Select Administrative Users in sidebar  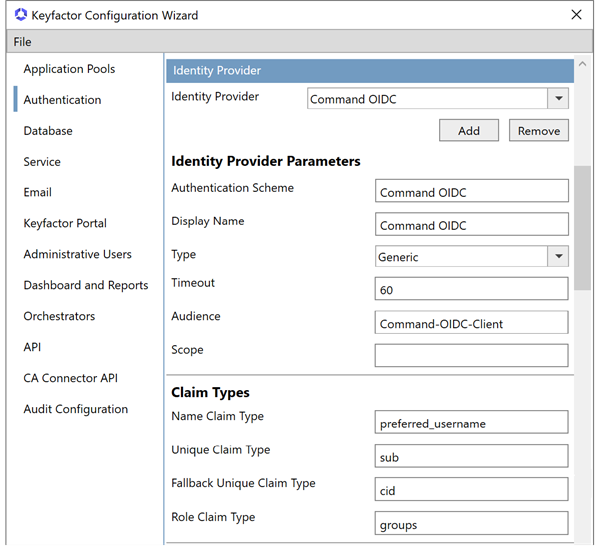[x=77, y=254]
